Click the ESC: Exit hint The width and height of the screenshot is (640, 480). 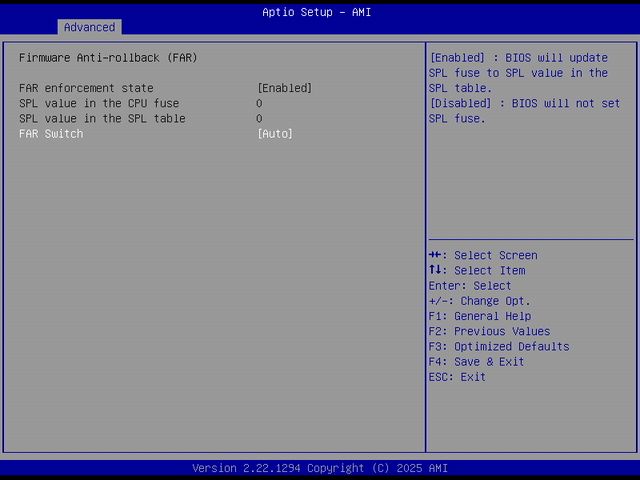click(457, 377)
